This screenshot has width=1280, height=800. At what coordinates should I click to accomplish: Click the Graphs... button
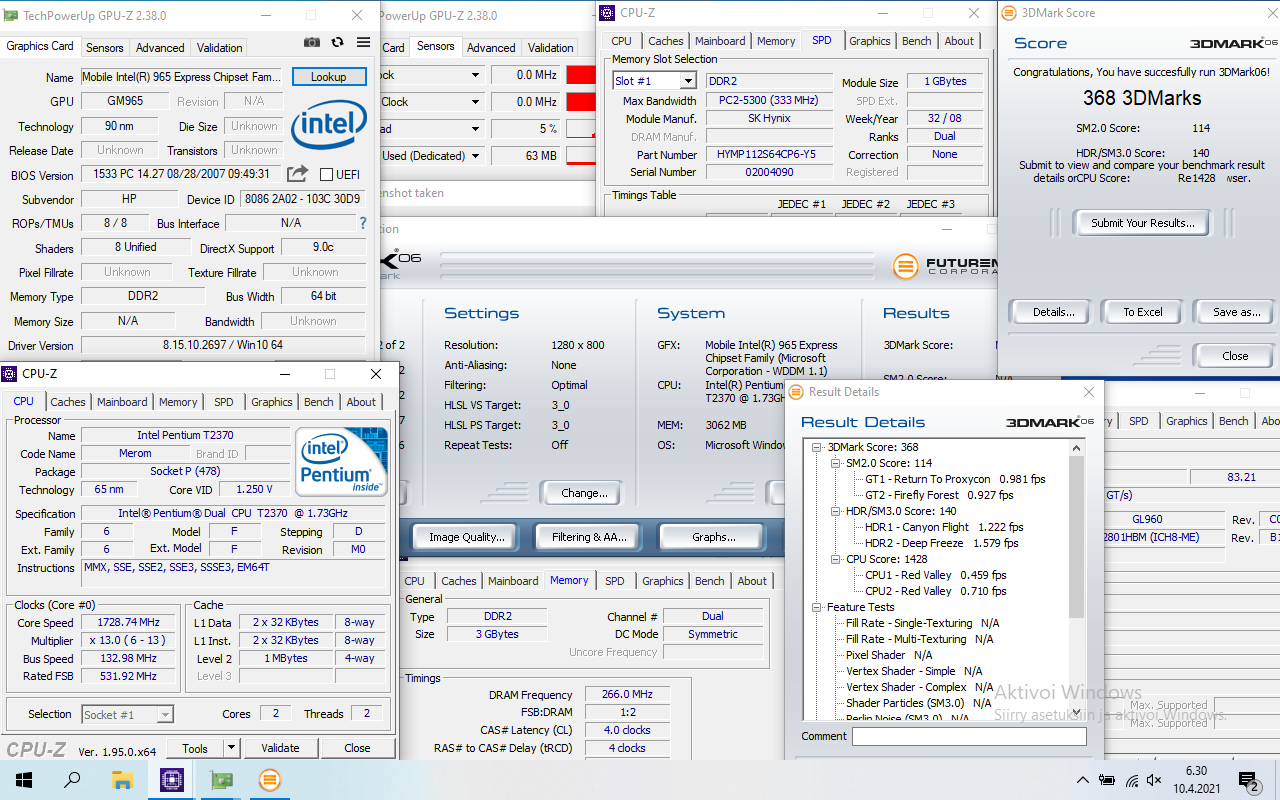[714, 537]
